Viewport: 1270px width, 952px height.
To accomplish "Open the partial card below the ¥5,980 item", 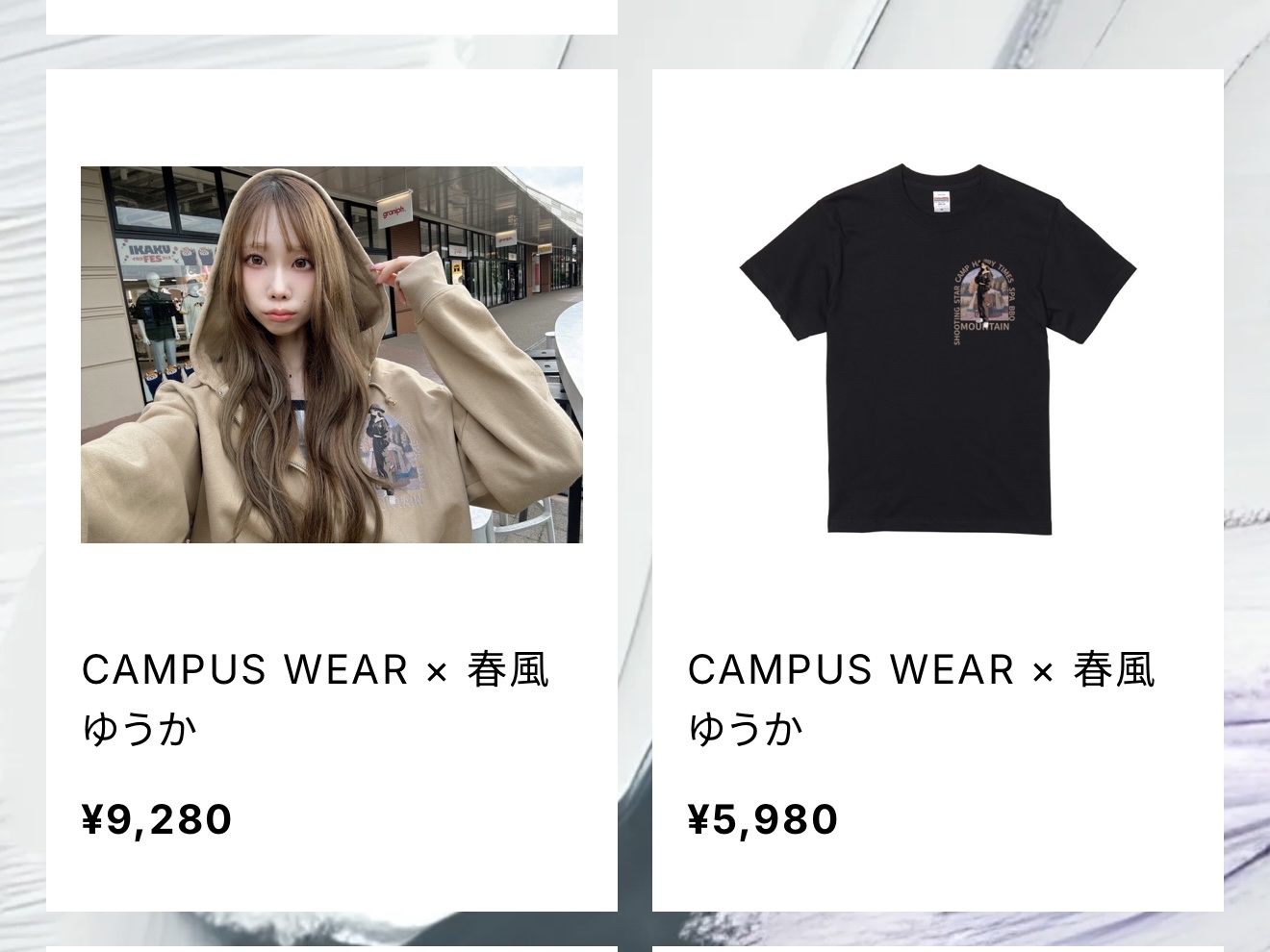I will pos(938,948).
